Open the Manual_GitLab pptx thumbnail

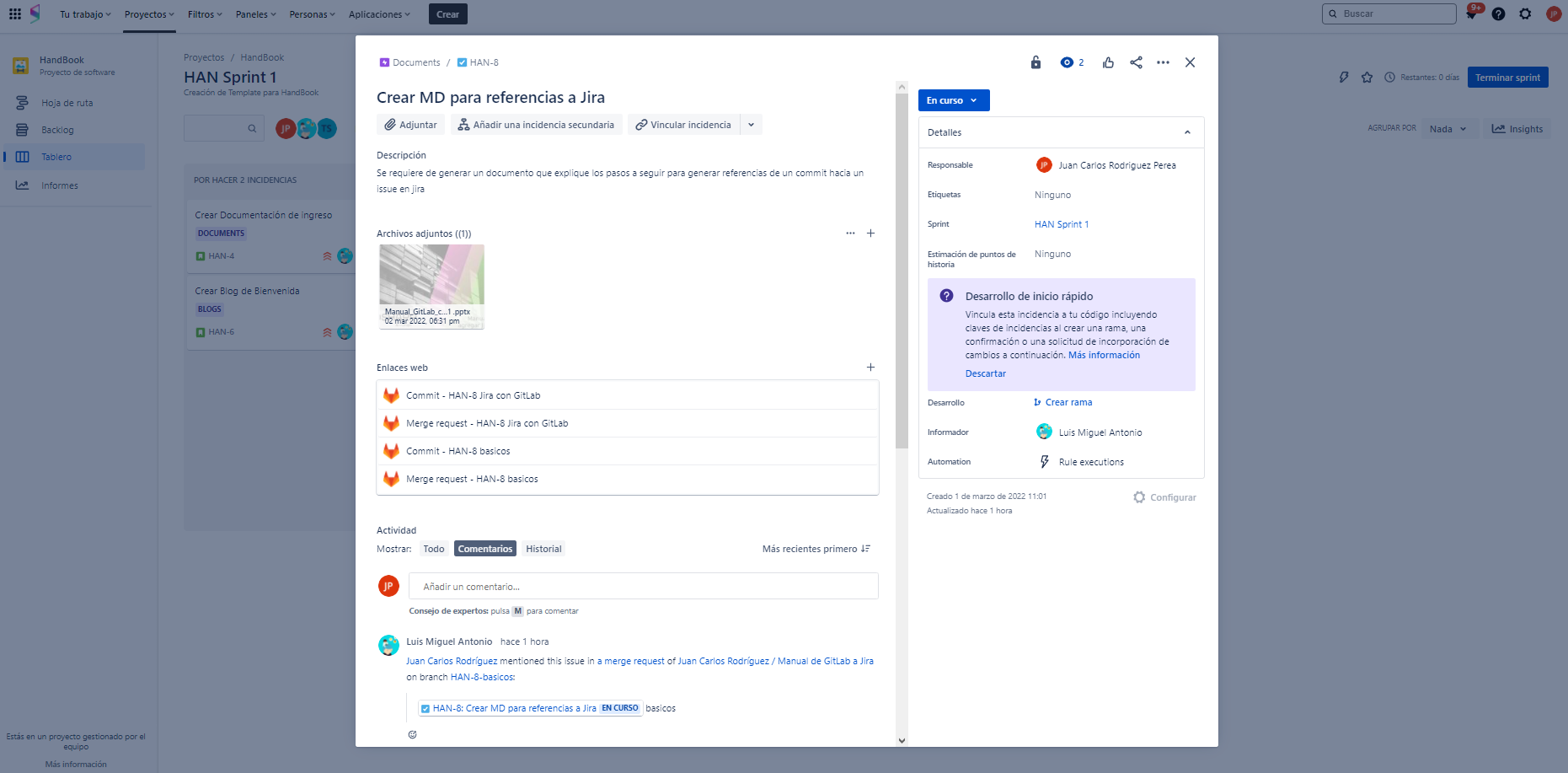point(431,286)
